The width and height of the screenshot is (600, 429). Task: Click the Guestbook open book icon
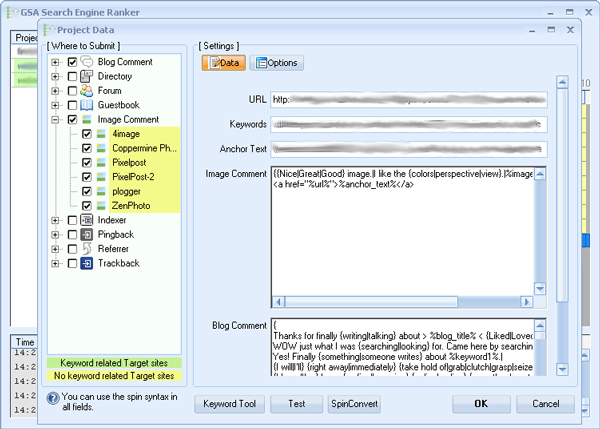click(87, 105)
